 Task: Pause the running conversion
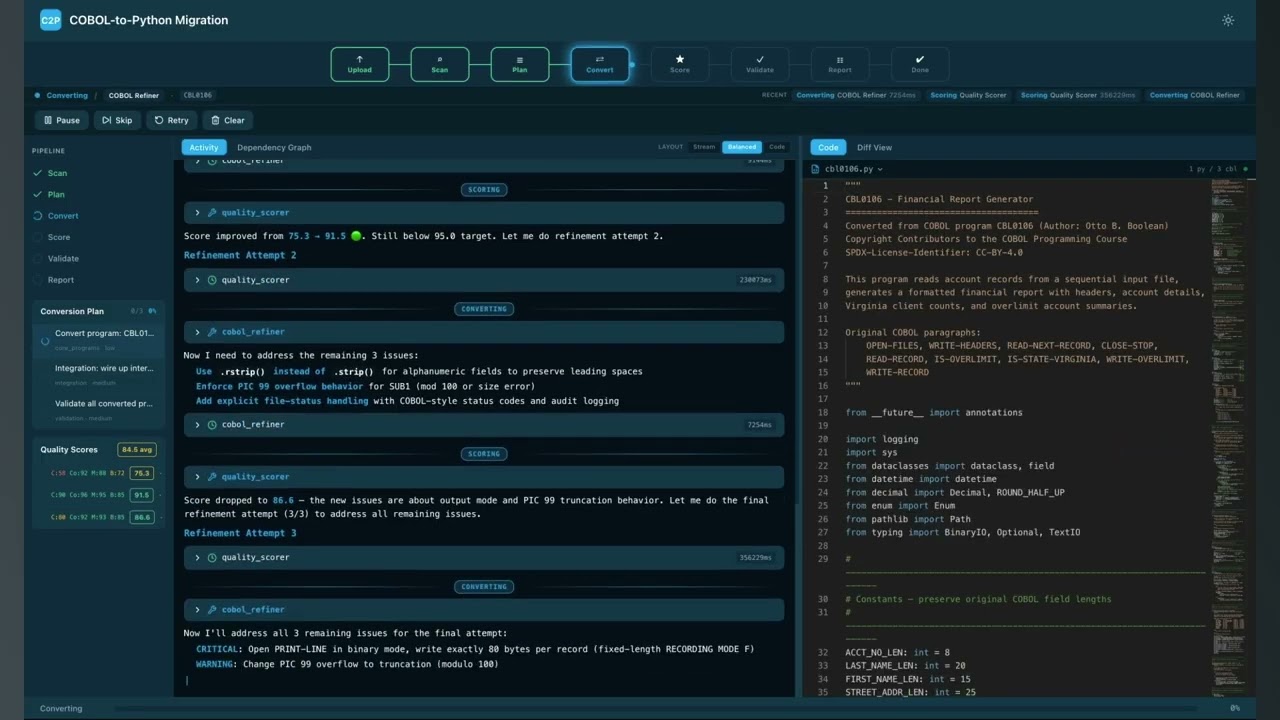62,120
